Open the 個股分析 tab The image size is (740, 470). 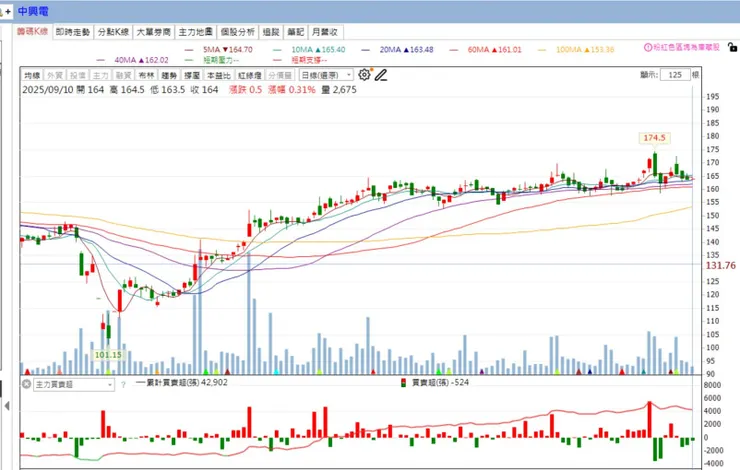[x=237, y=32]
